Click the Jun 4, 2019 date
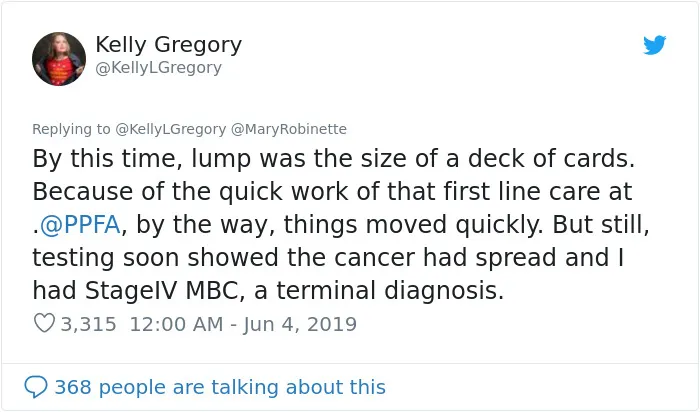The width and height of the screenshot is (700, 412). (x=300, y=324)
